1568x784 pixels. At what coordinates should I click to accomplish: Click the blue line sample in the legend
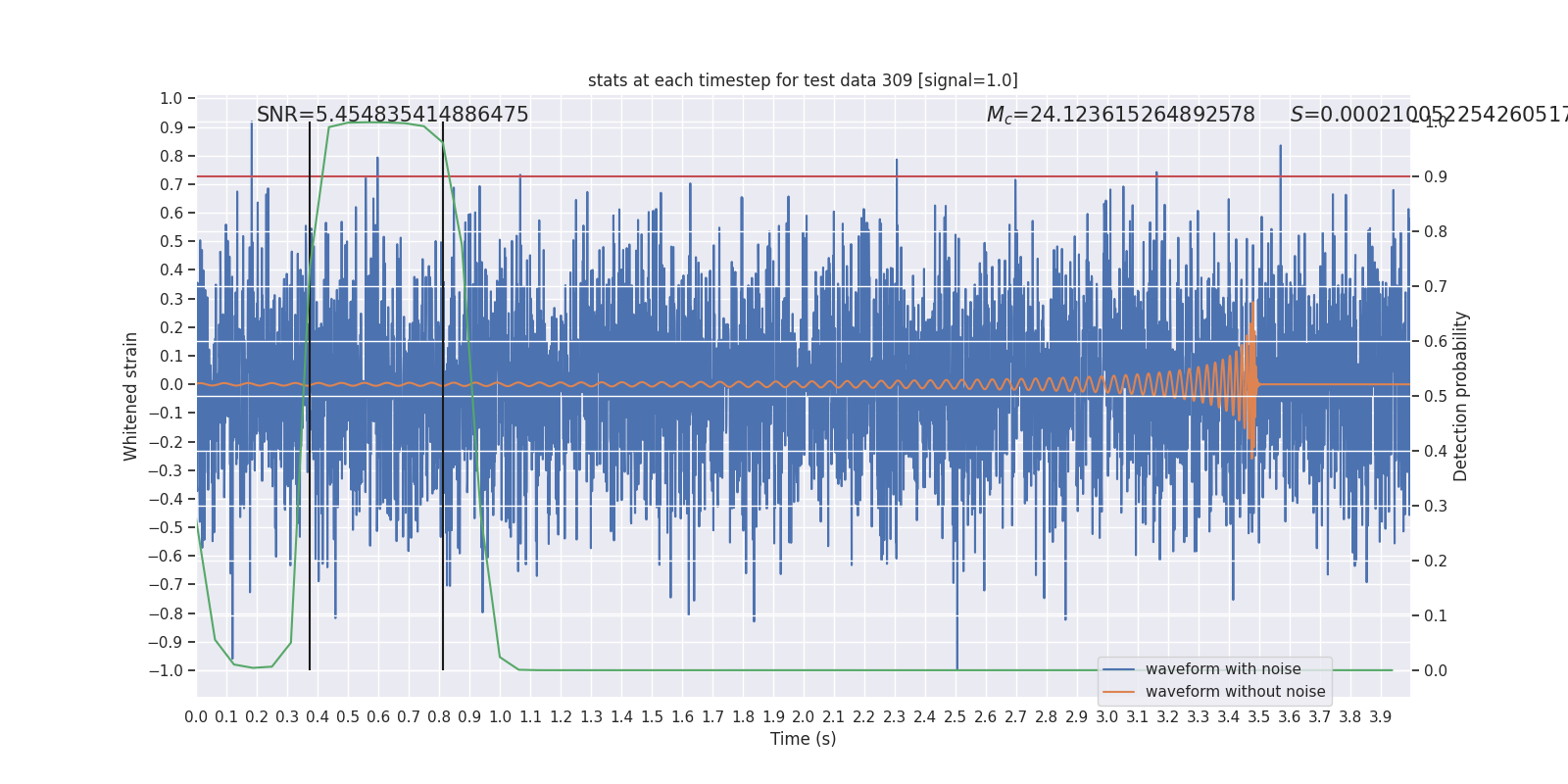click(x=1119, y=669)
